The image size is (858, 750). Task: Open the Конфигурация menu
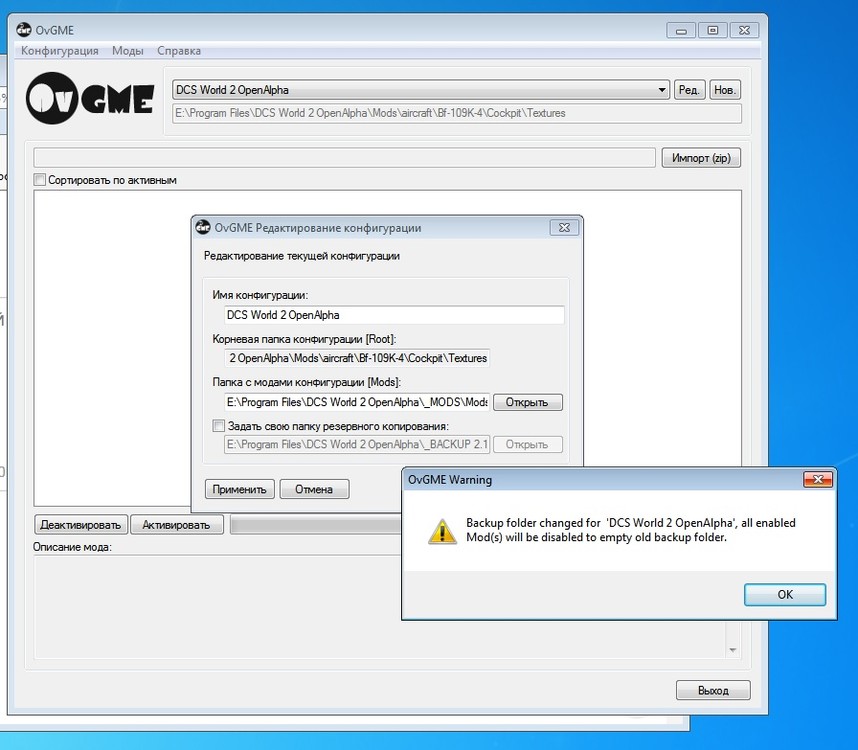click(x=60, y=51)
